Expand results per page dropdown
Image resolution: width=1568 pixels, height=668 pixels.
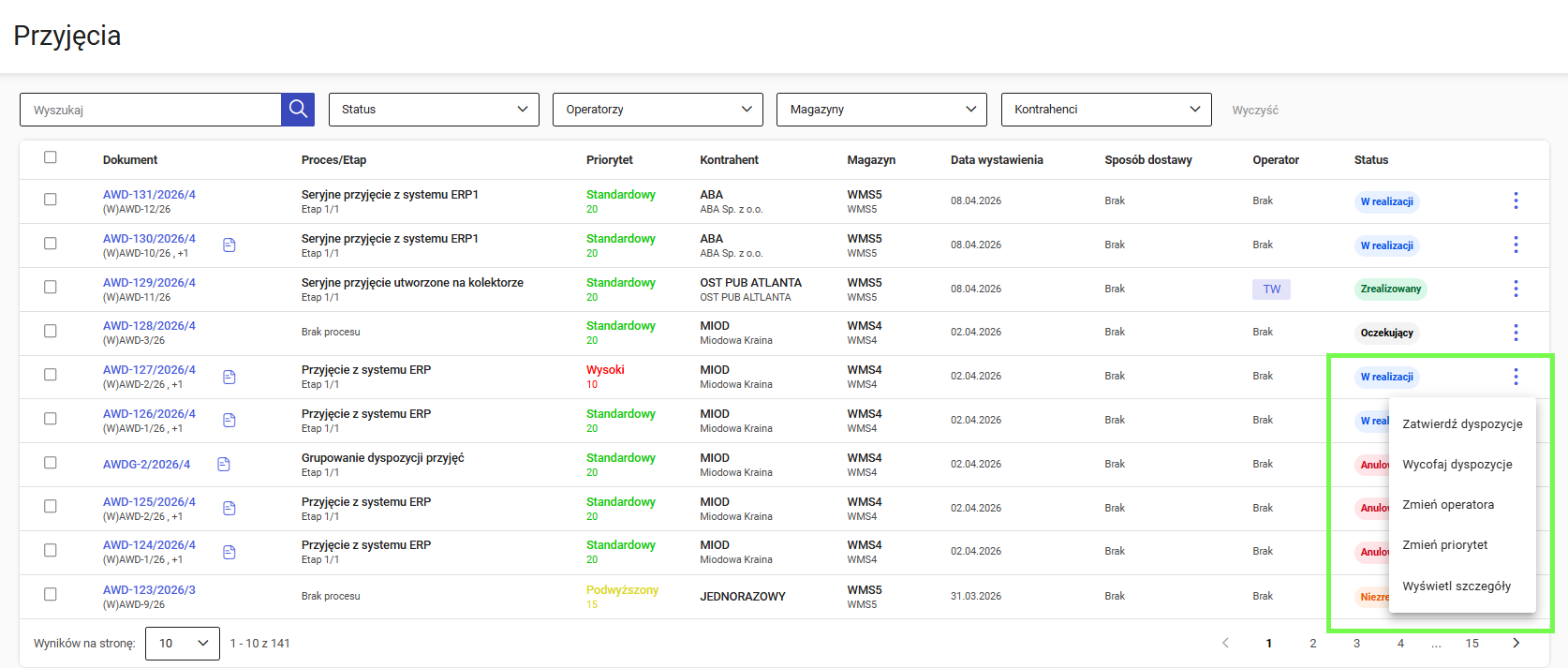(183, 644)
